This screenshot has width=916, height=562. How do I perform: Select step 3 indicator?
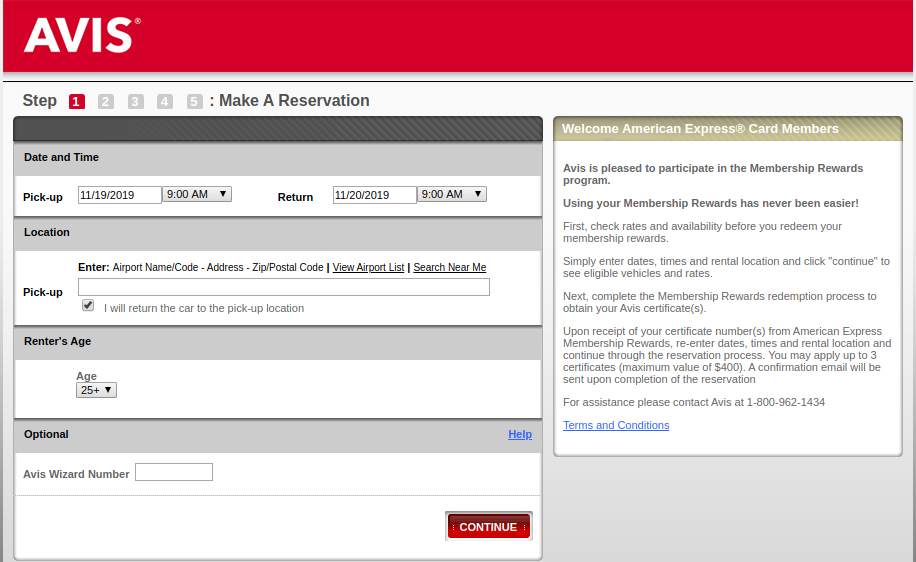coord(136,101)
